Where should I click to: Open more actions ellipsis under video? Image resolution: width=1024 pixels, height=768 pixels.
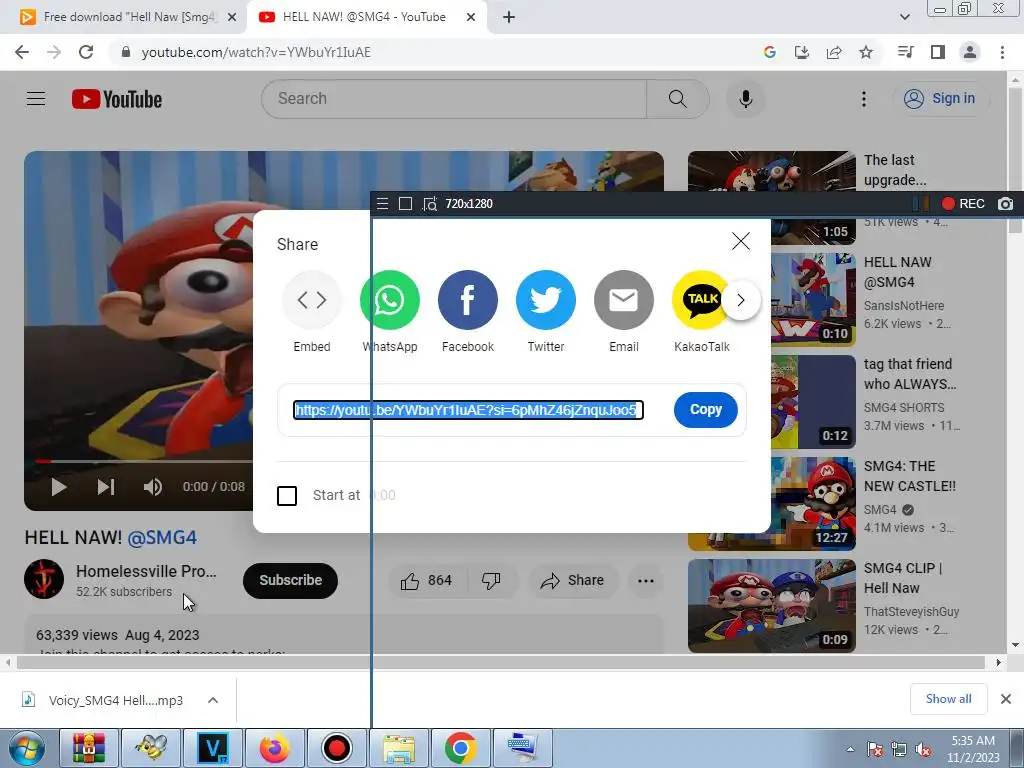coord(645,581)
